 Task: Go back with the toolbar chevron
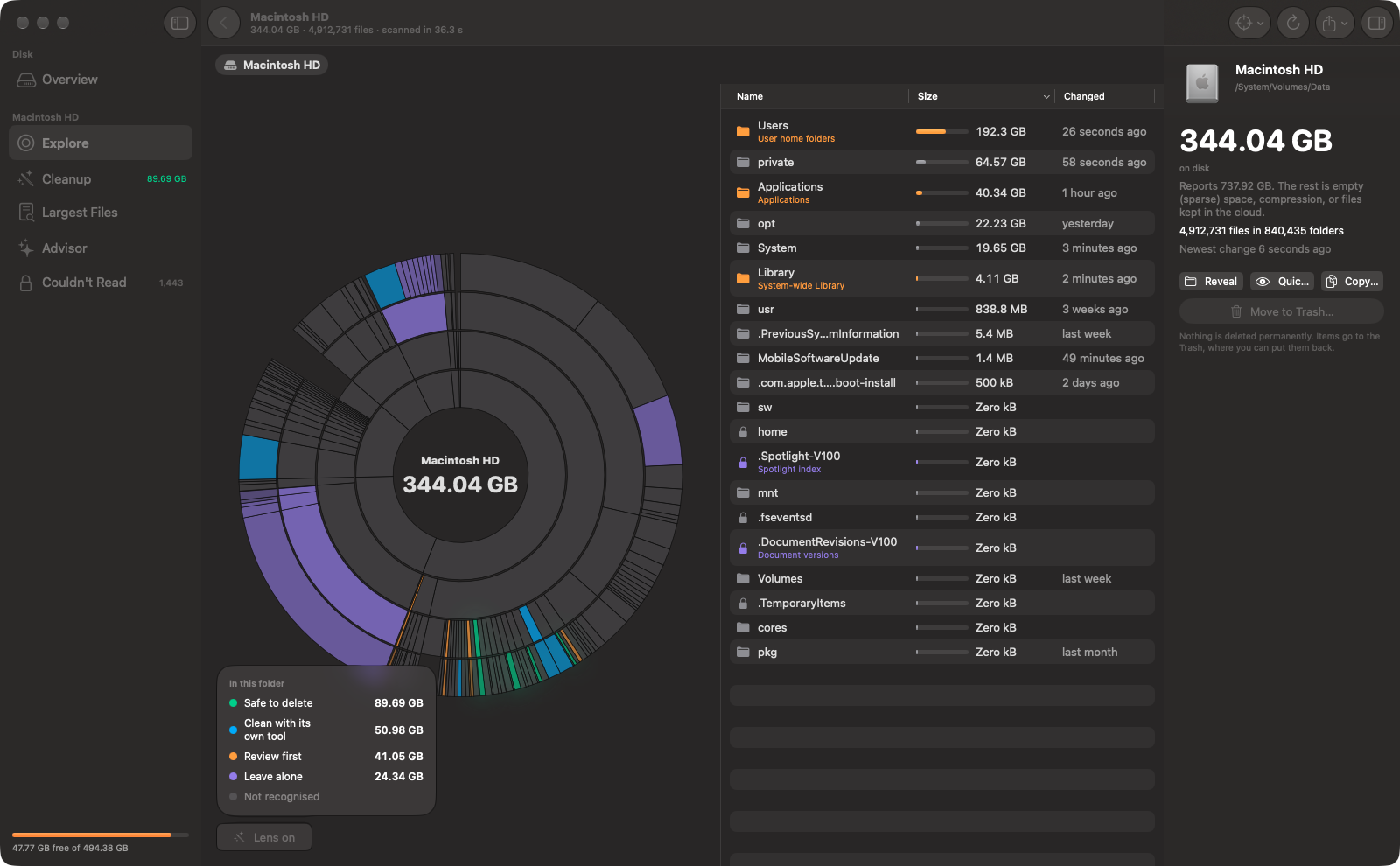224,24
